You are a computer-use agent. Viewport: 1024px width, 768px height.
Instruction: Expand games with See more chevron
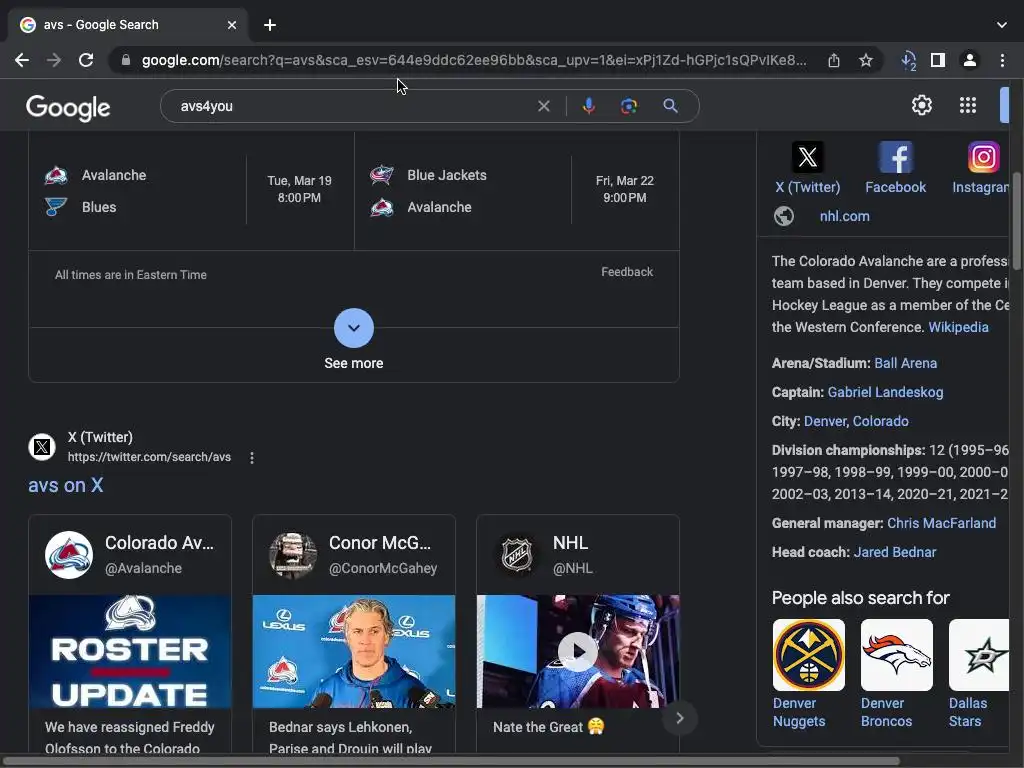point(354,328)
